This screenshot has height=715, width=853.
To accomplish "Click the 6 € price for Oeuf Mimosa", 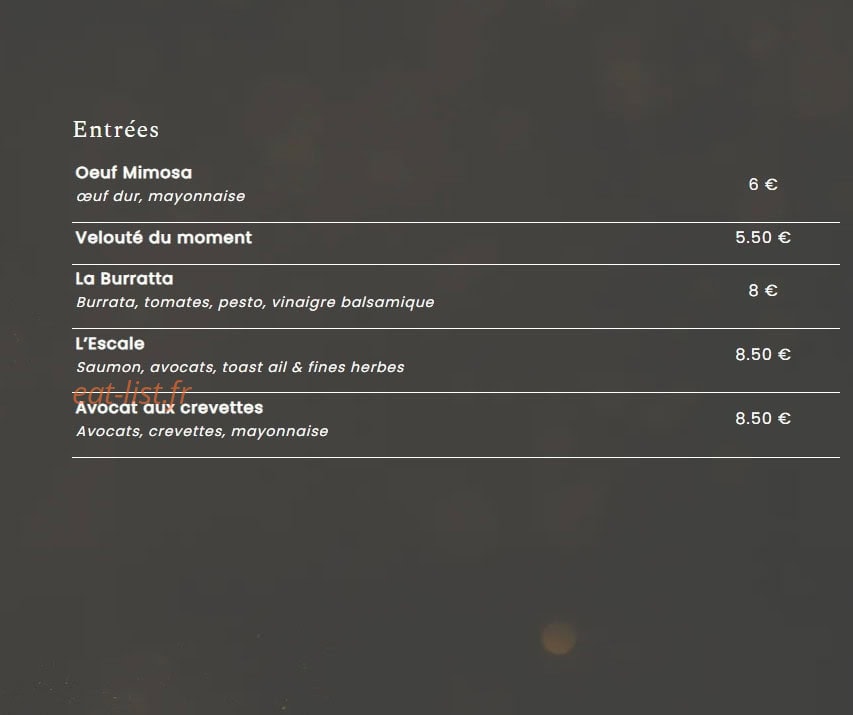I will (x=763, y=184).
